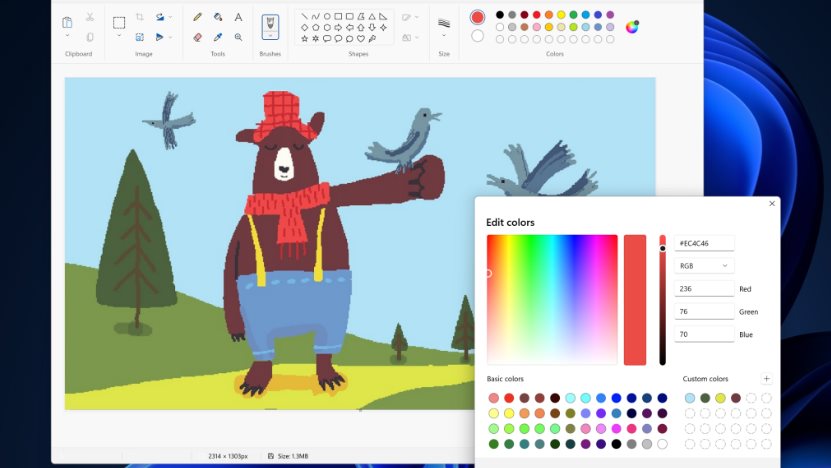This screenshot has width=831, height=468.
Task: Open the Paste options arrow under Clipboard
Action: coord(67,36)
